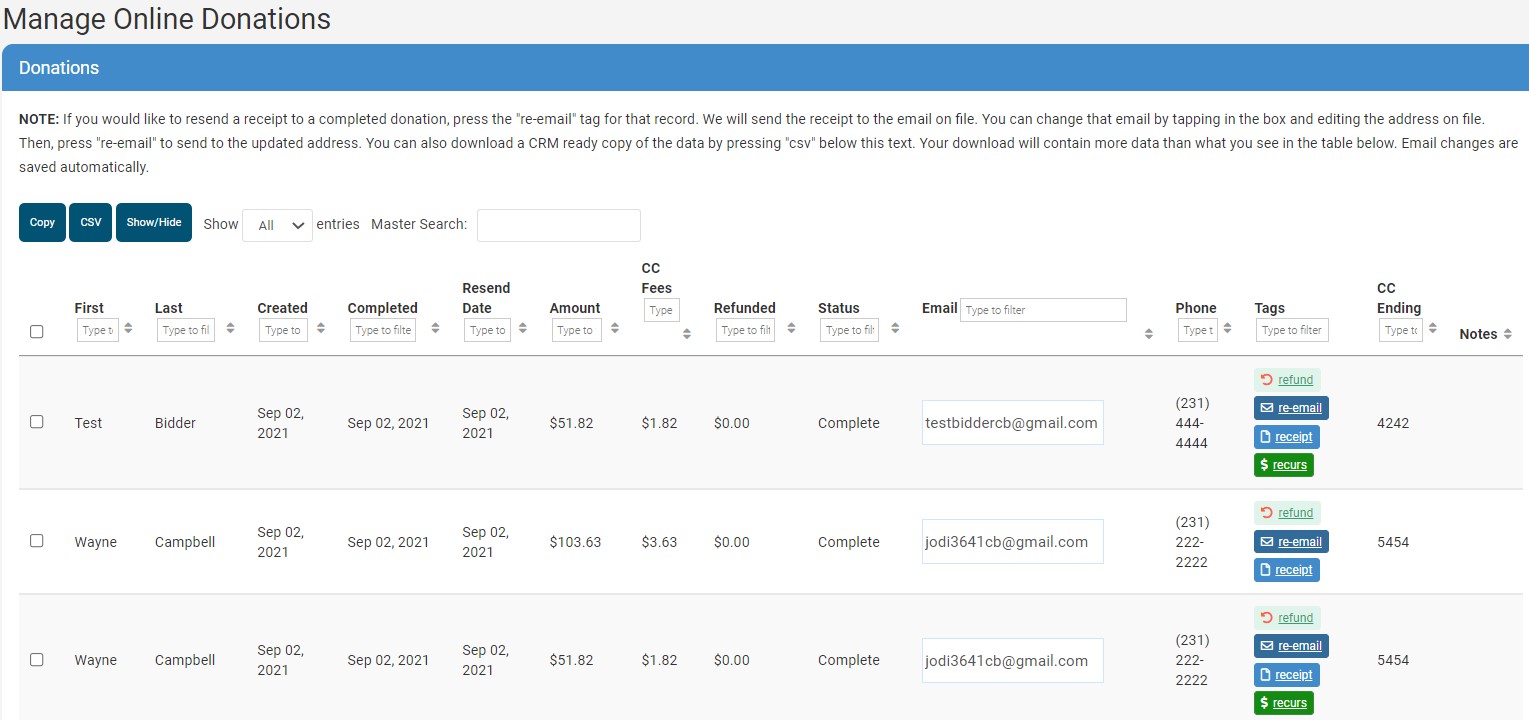
Task: Click recurs tag on last Wayne Campbell row
Action: (1283, 703)
